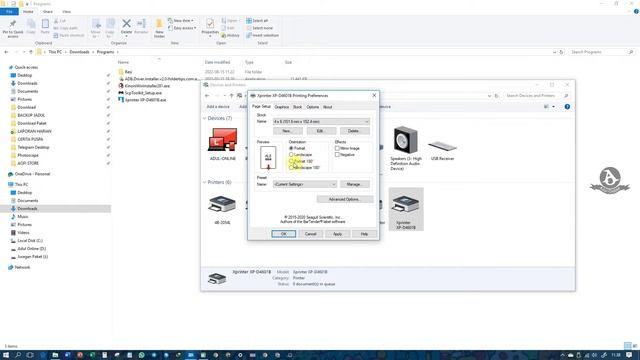Switch to the Options tab

coord(313,107)
